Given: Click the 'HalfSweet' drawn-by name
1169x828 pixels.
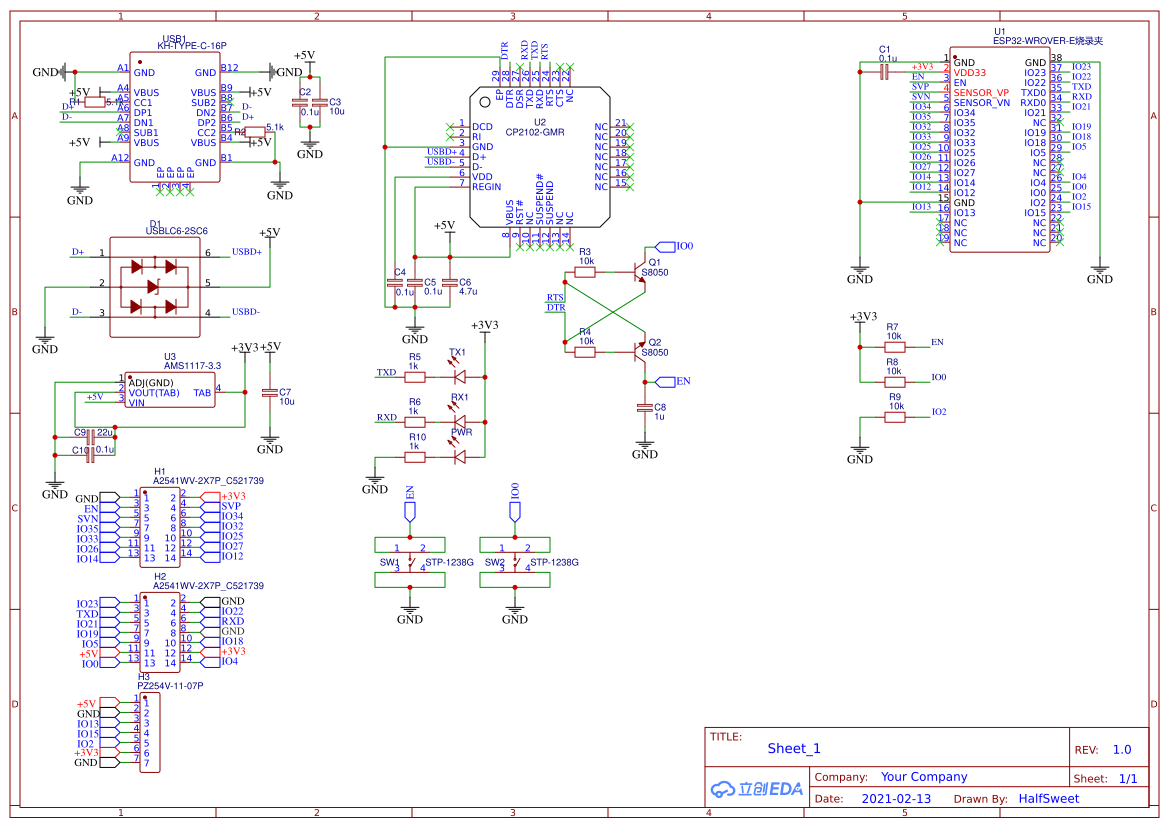Looking at the screenshot, I should [1049, 798].
